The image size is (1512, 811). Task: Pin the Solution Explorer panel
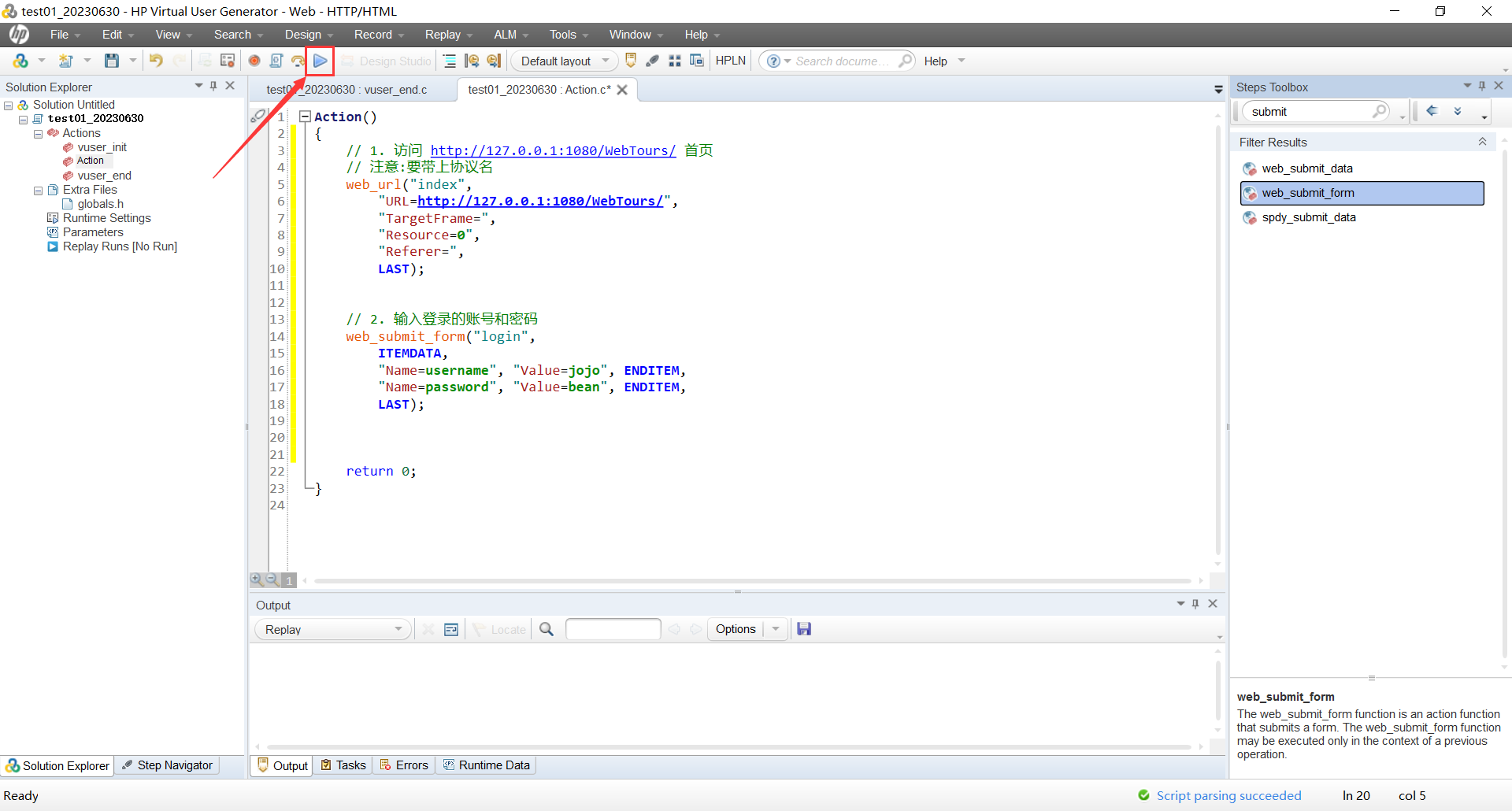(x=213, y=86)
